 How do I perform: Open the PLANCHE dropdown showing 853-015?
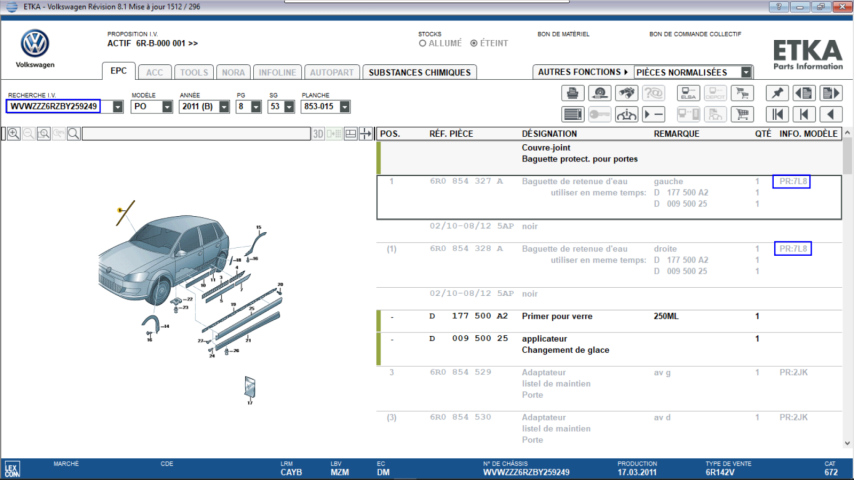pos(345,107)
